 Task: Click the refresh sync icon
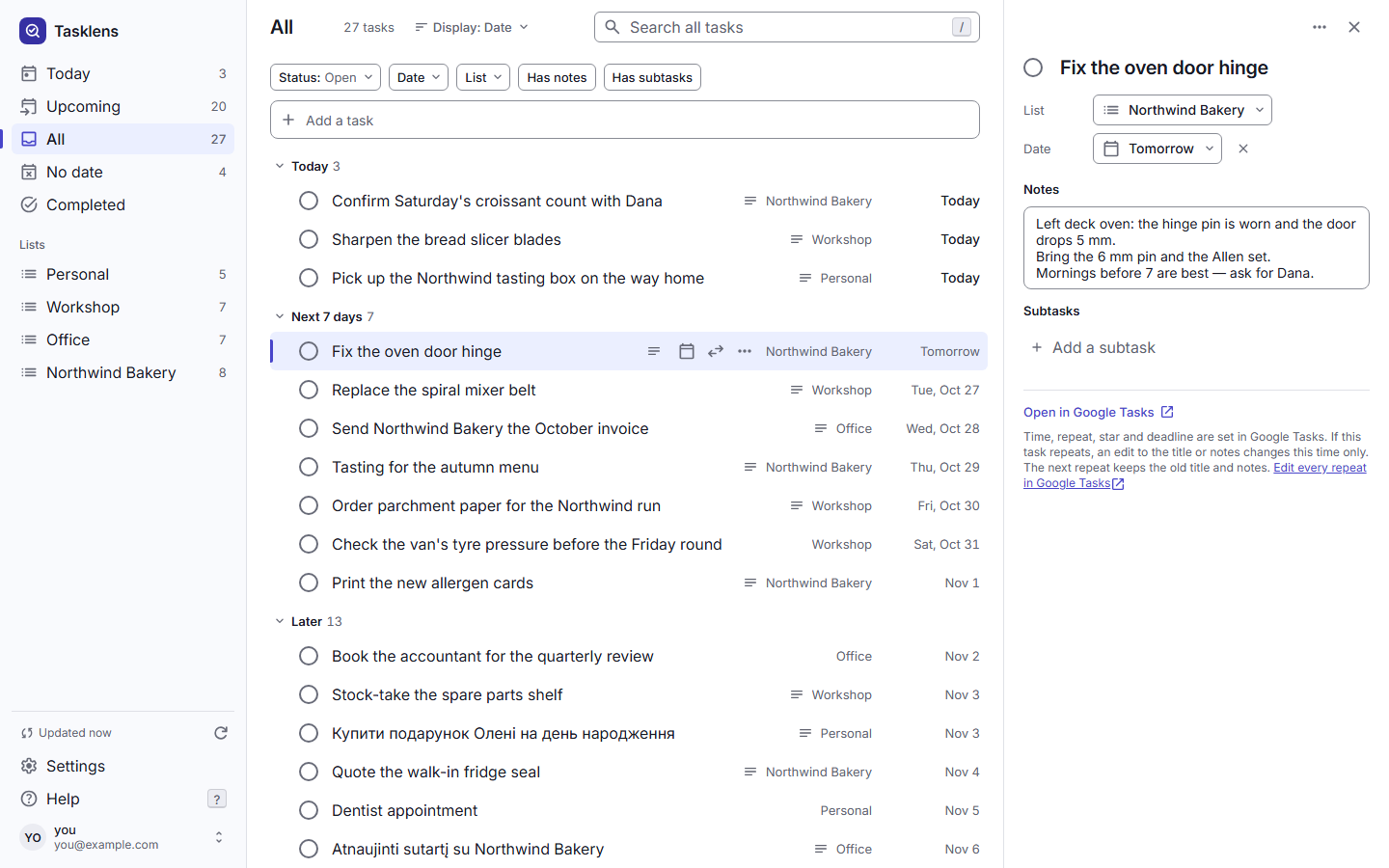coord(221,733)
